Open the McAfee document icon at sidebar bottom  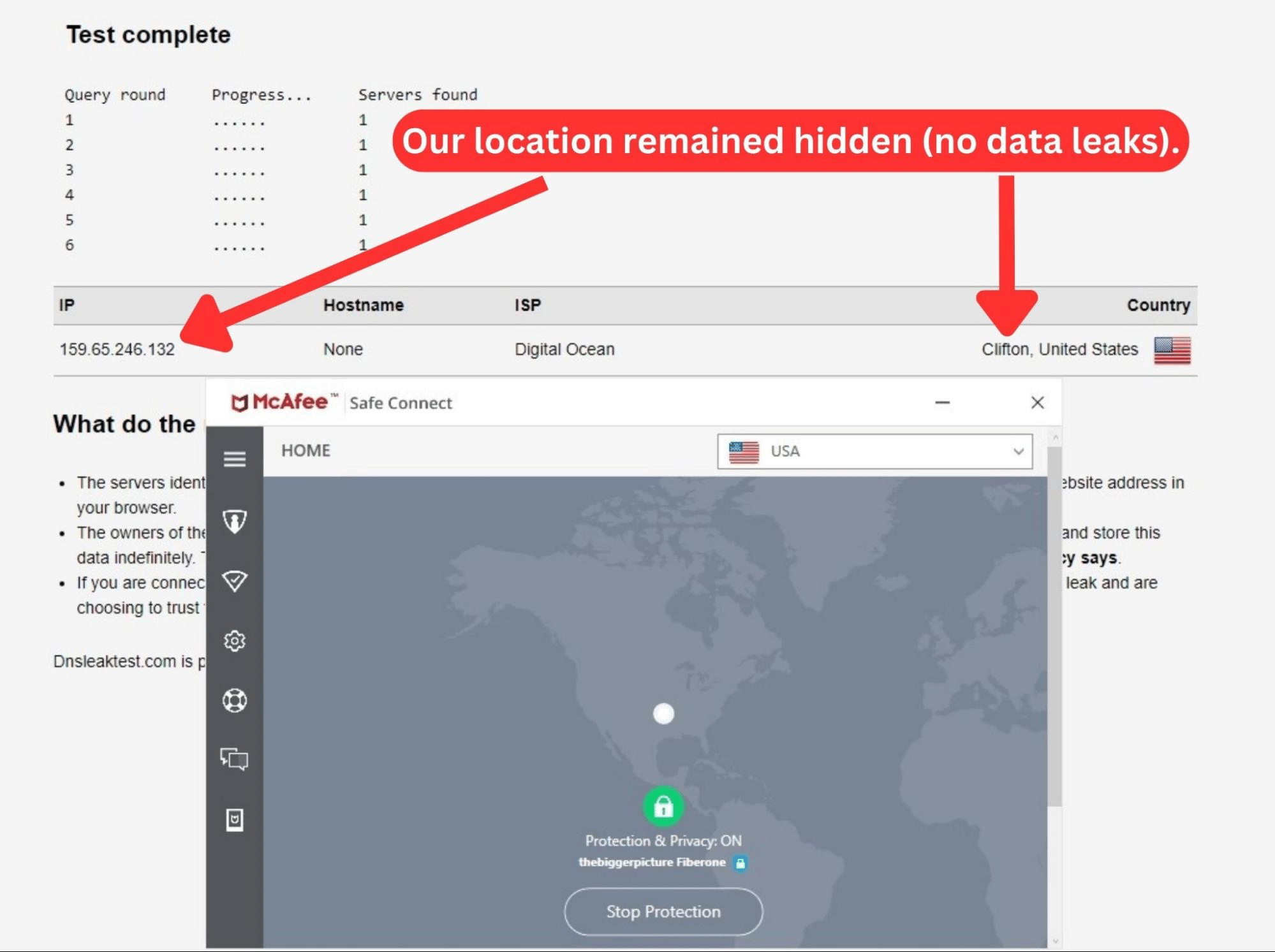[235, 819]
